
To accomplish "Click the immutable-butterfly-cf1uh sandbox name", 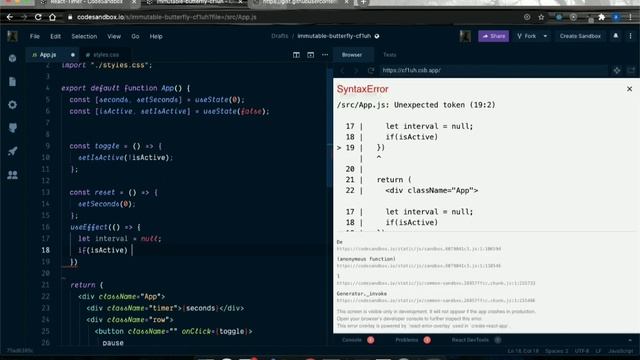I will click(x=334, y=36).
